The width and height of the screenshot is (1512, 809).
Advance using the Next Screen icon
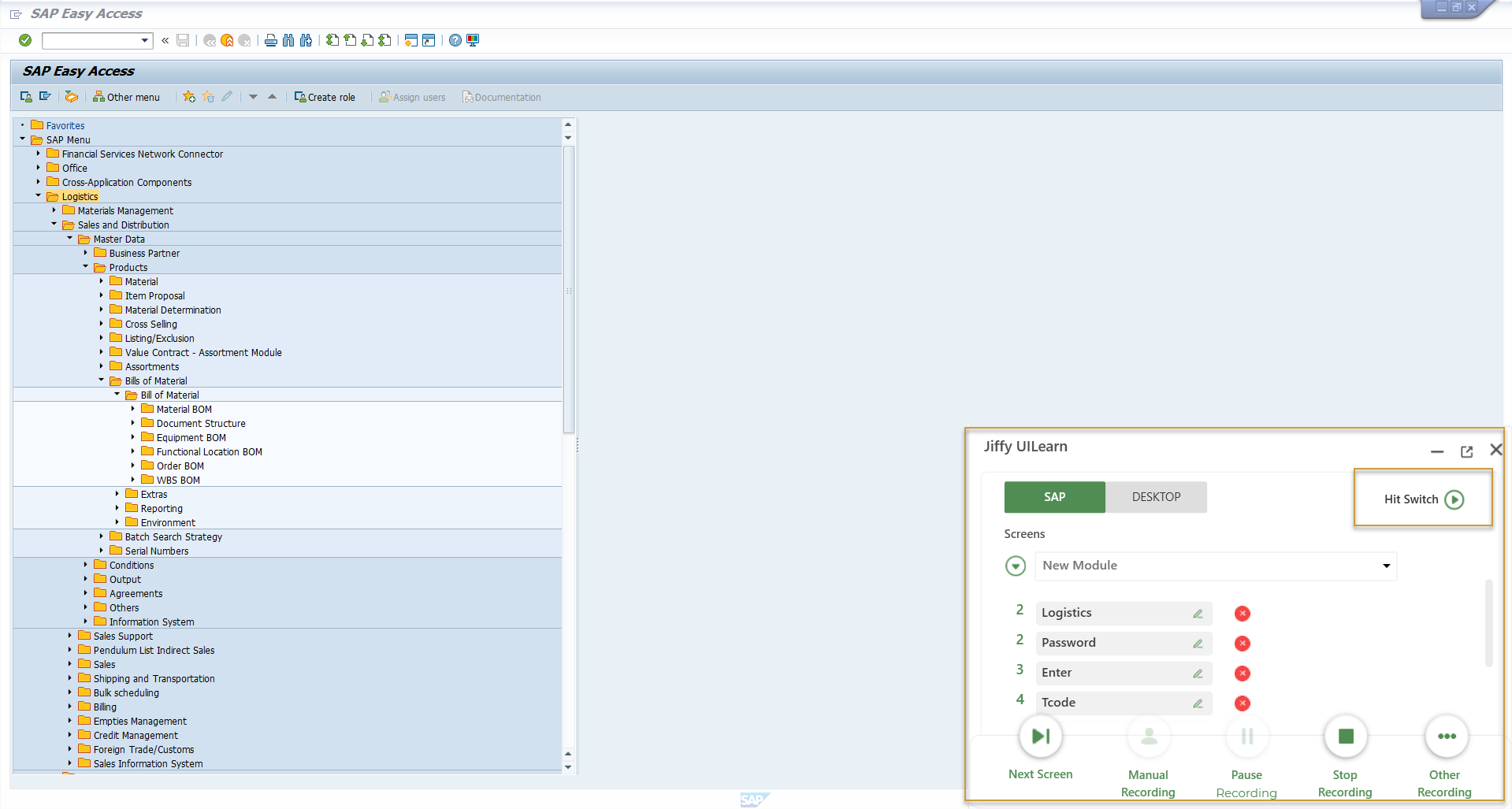click(x=1040, y=737)
